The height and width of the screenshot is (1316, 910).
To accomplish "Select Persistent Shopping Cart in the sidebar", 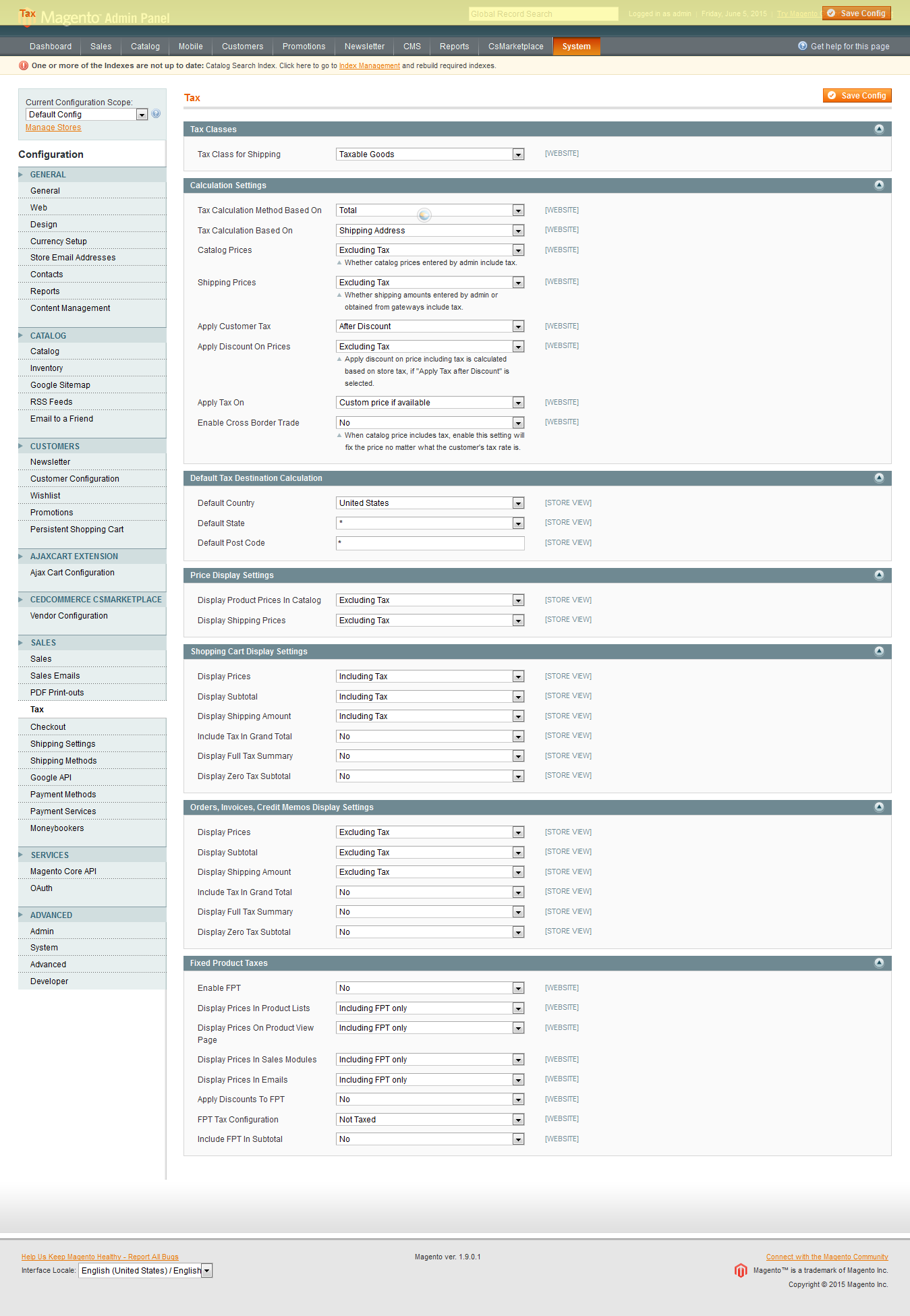I will (x=92, y=530).
